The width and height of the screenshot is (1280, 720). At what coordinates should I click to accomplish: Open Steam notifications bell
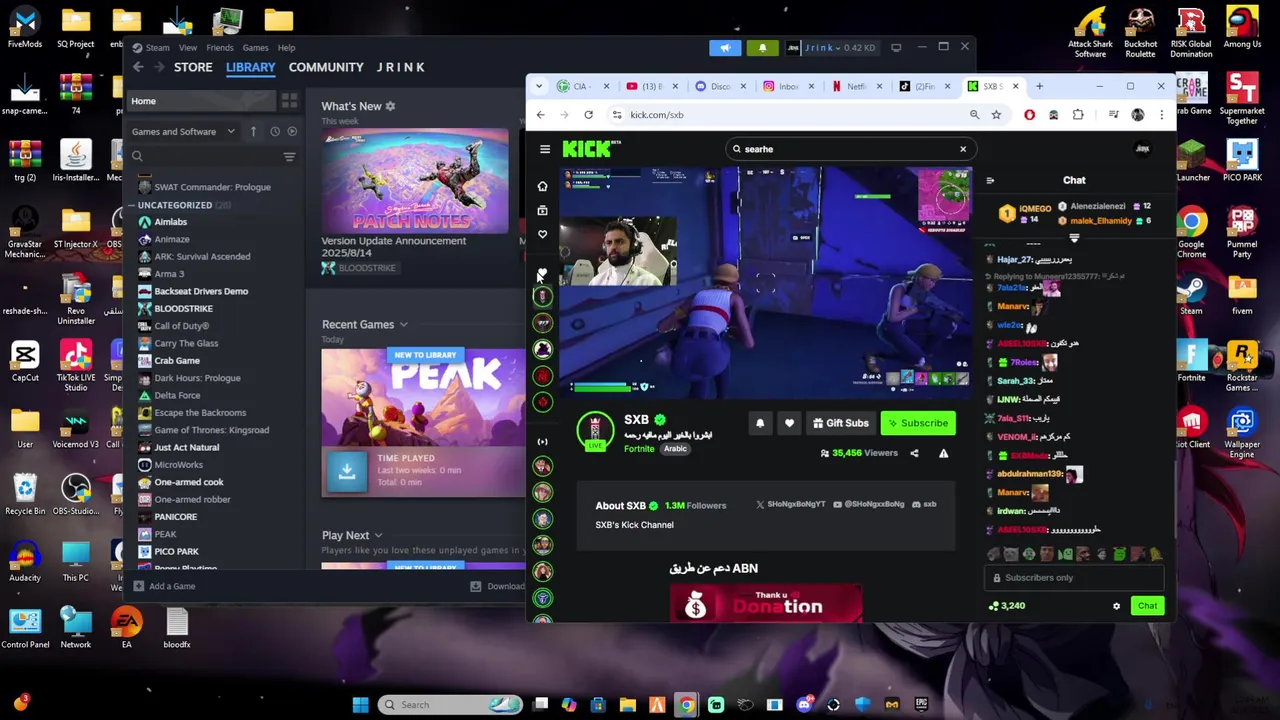(762, 48)
